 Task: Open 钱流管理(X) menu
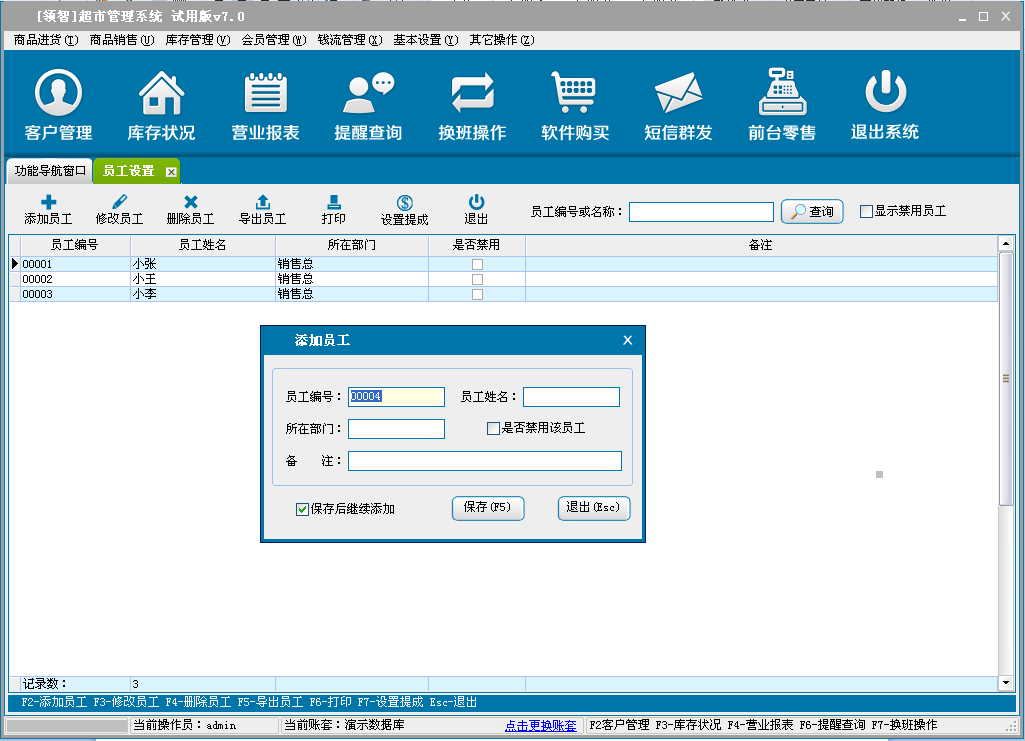click(x=350, y=40)
